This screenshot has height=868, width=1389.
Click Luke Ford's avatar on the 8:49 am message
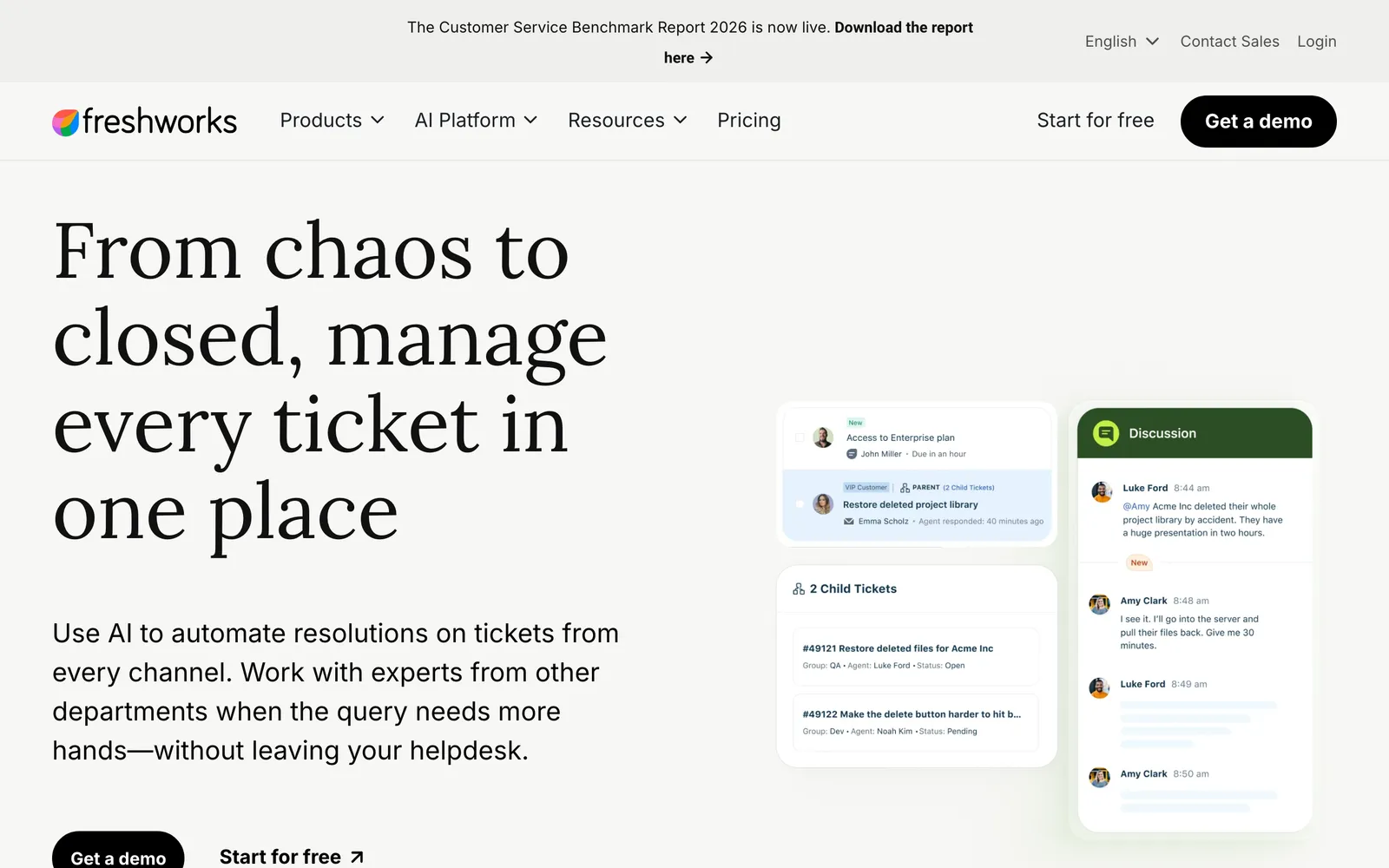pyautogui.click(x=1100, y=688)
